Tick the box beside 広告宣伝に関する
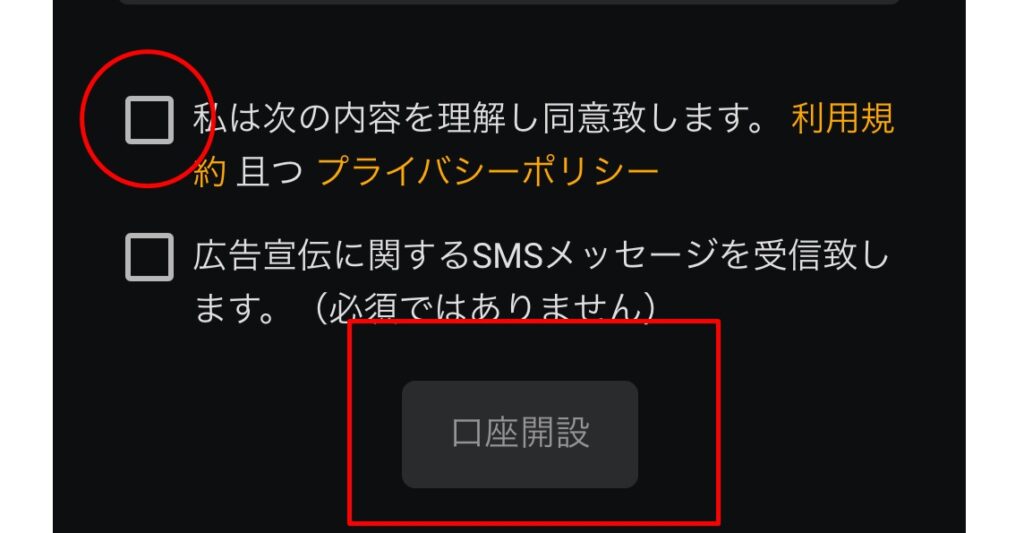The height and width of the screenshot is (533, 1024). [x=150, y=257]
